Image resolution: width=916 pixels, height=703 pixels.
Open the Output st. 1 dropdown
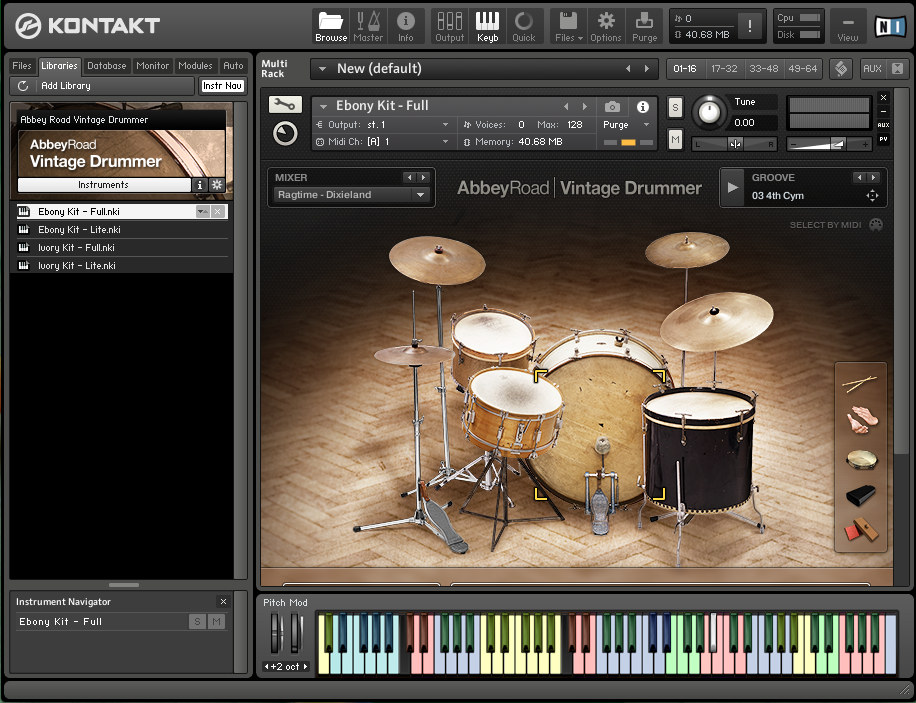click(445, 124)
